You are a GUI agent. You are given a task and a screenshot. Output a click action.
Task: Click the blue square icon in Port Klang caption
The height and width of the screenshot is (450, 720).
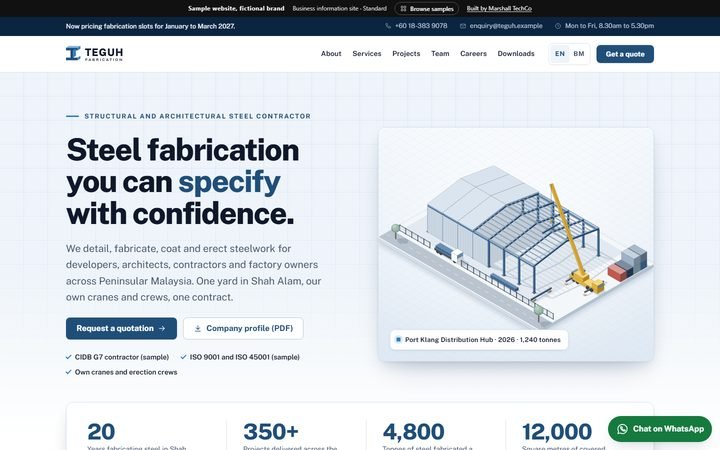point(399,340)
